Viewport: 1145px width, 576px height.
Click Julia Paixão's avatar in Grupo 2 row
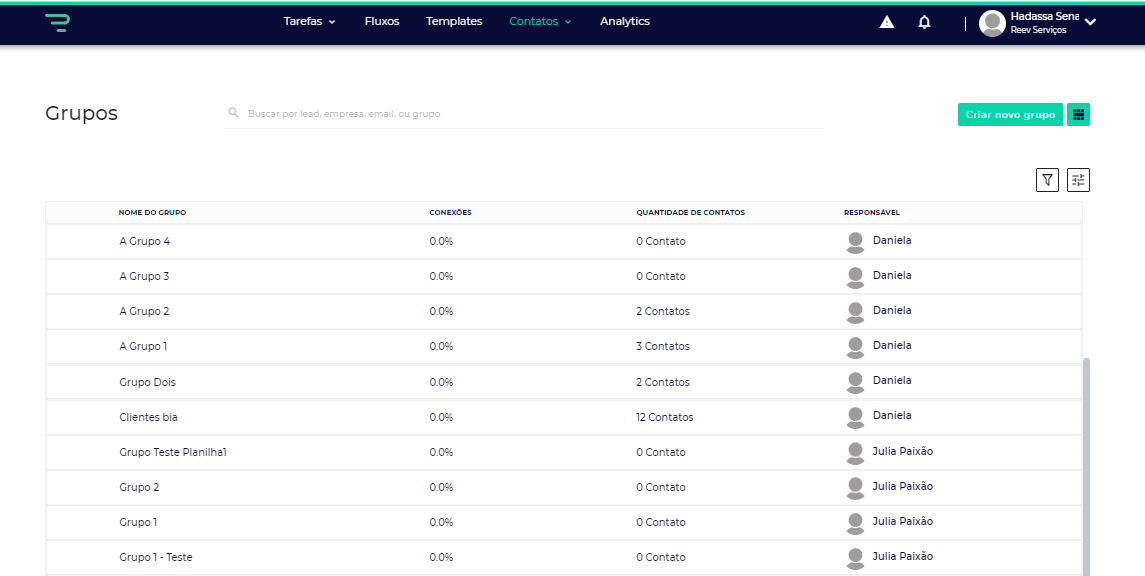(855, 487)
